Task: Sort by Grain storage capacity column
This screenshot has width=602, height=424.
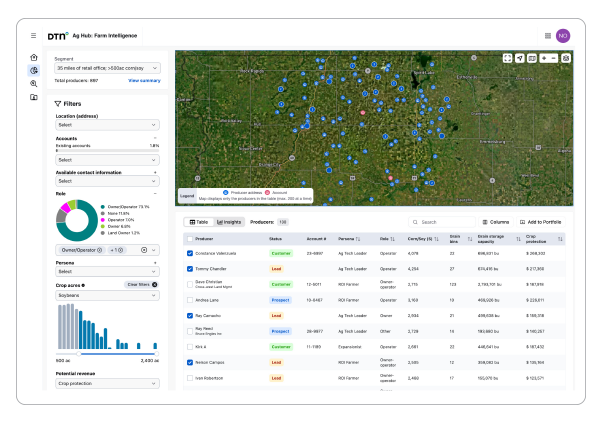Action: point(518,239)
